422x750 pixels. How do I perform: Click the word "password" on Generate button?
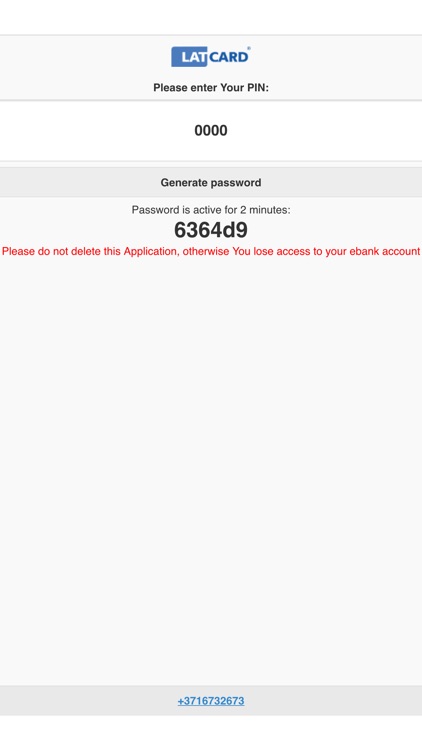point(235,183)
